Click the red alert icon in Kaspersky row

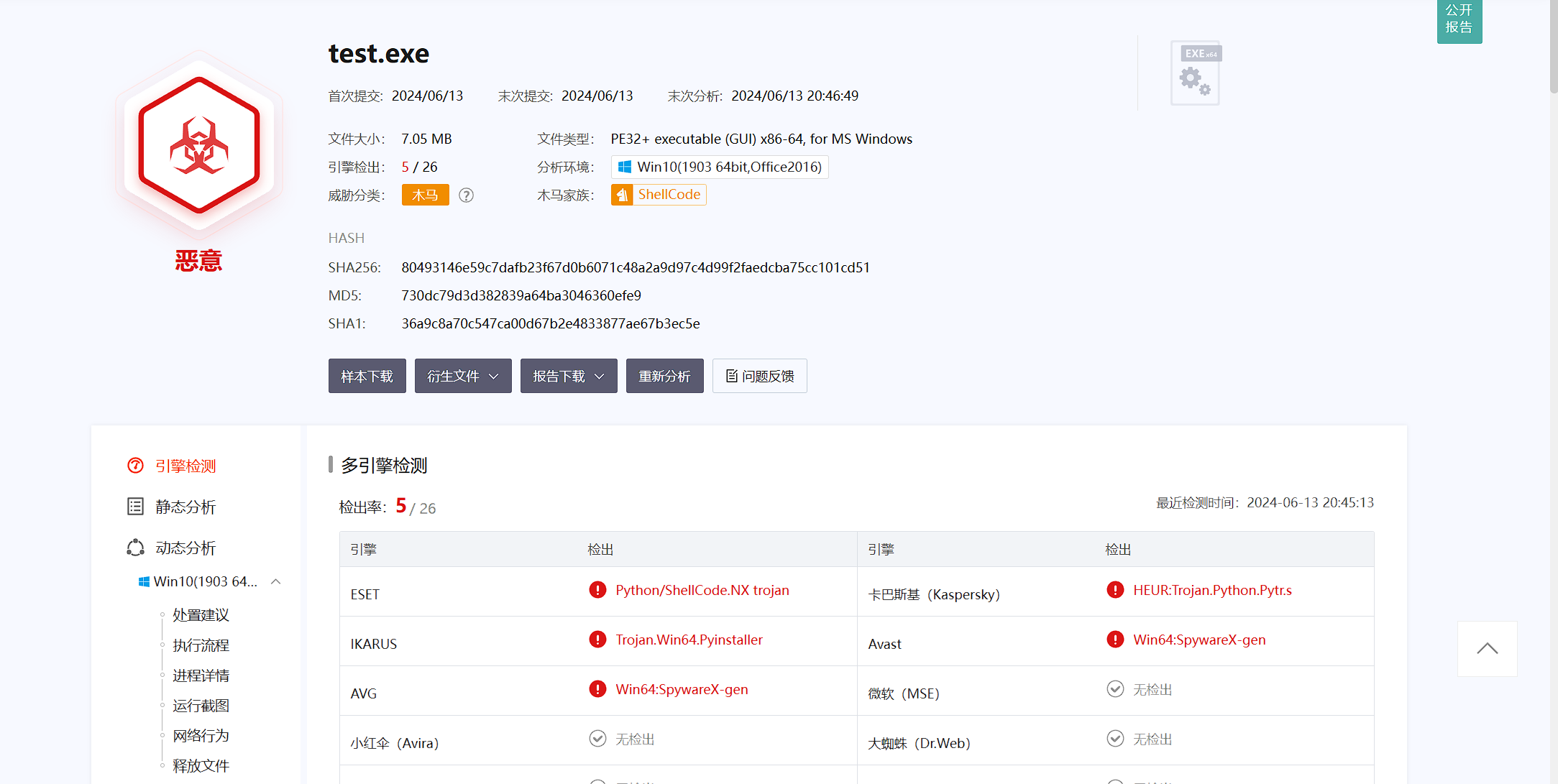point(1115,590)
